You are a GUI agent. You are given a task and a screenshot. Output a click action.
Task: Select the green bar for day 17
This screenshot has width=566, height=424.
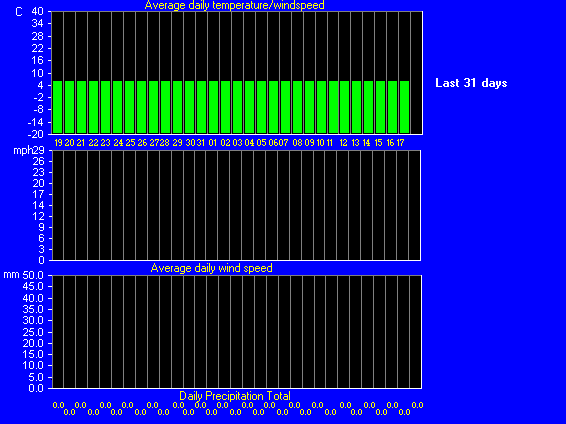click(x=404, y=107)
